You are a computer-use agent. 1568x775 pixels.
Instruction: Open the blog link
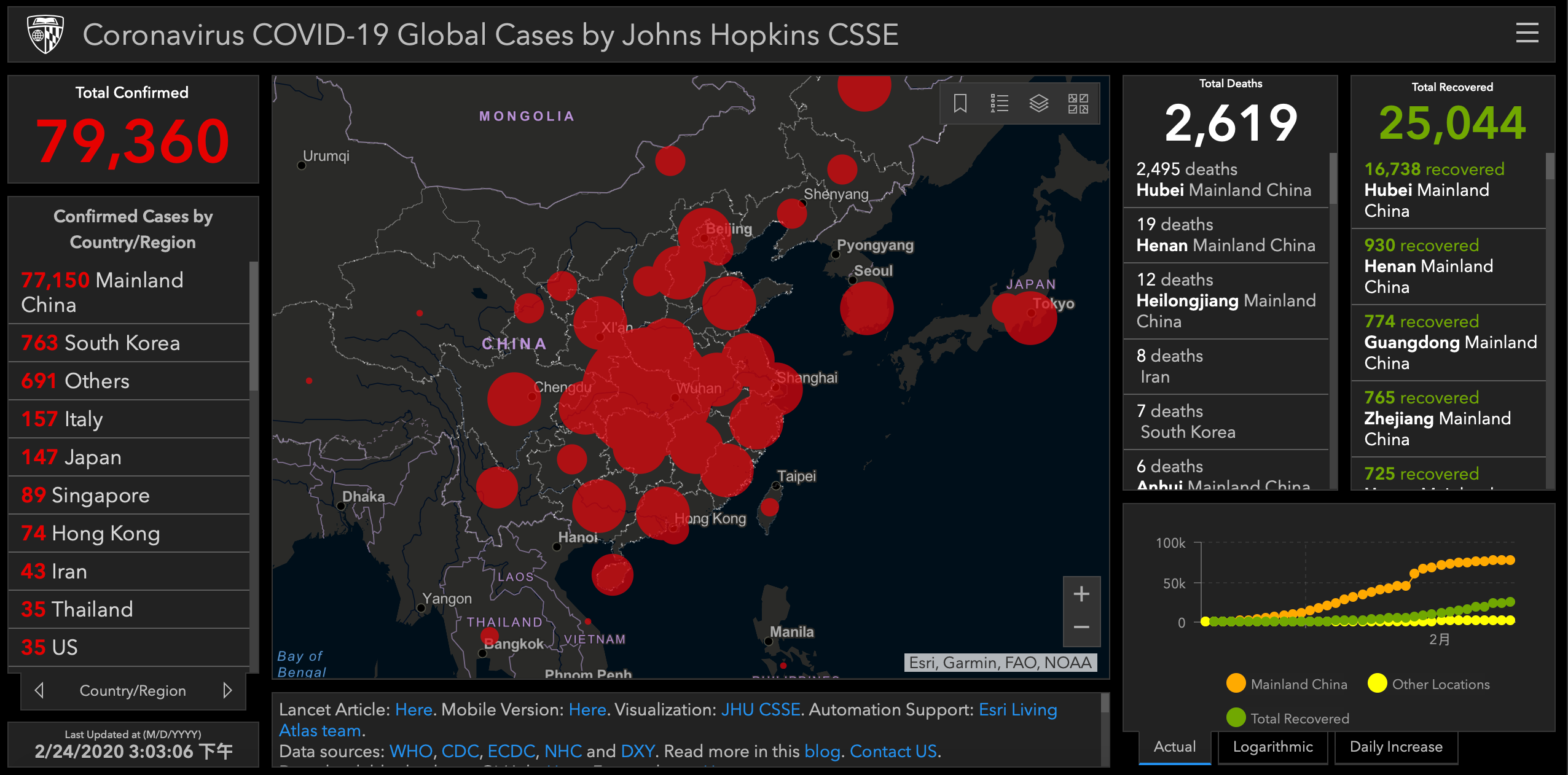click(822, 751)
